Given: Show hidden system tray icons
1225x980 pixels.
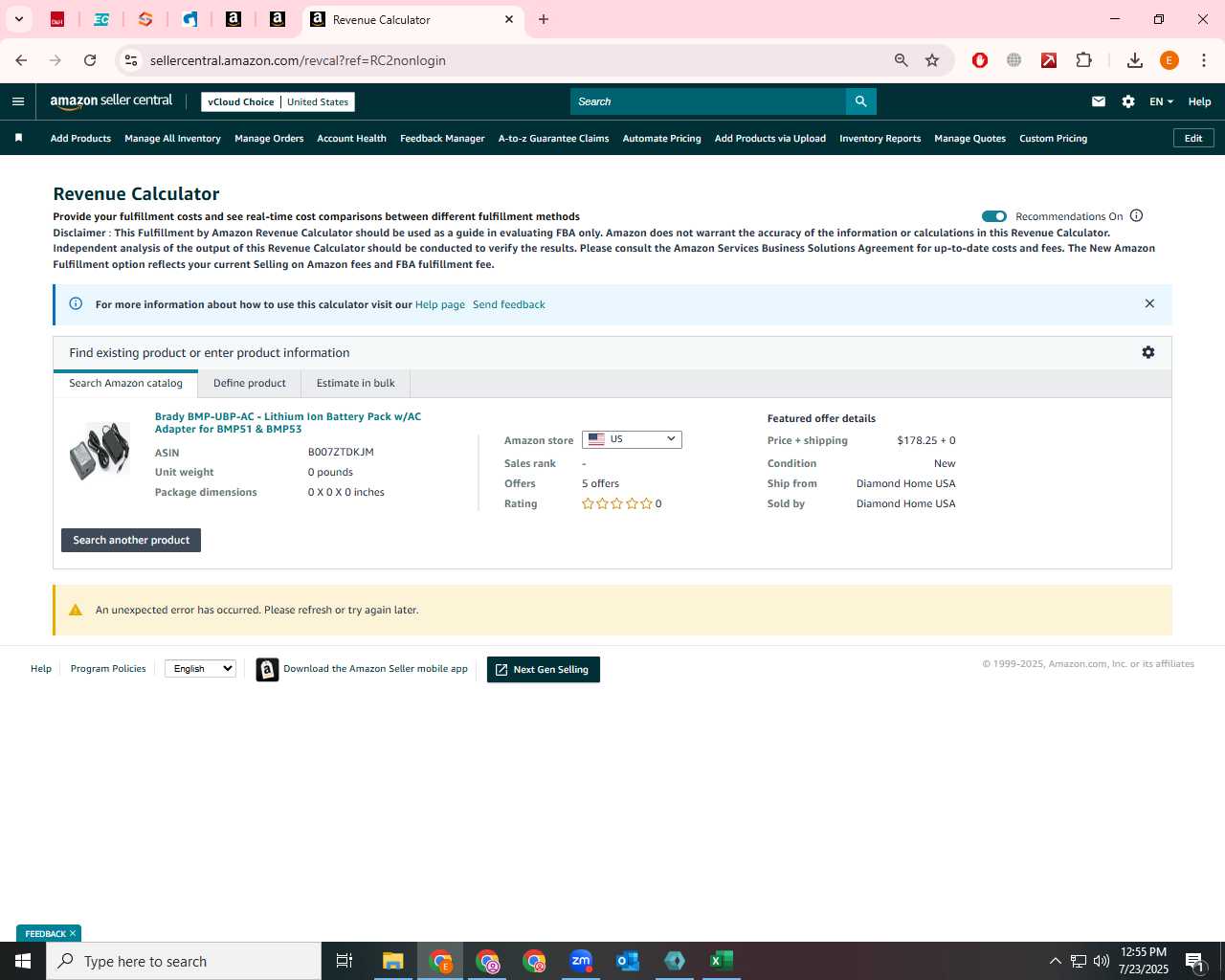Looking at the screenshot, I should [x=1055, y=961].
